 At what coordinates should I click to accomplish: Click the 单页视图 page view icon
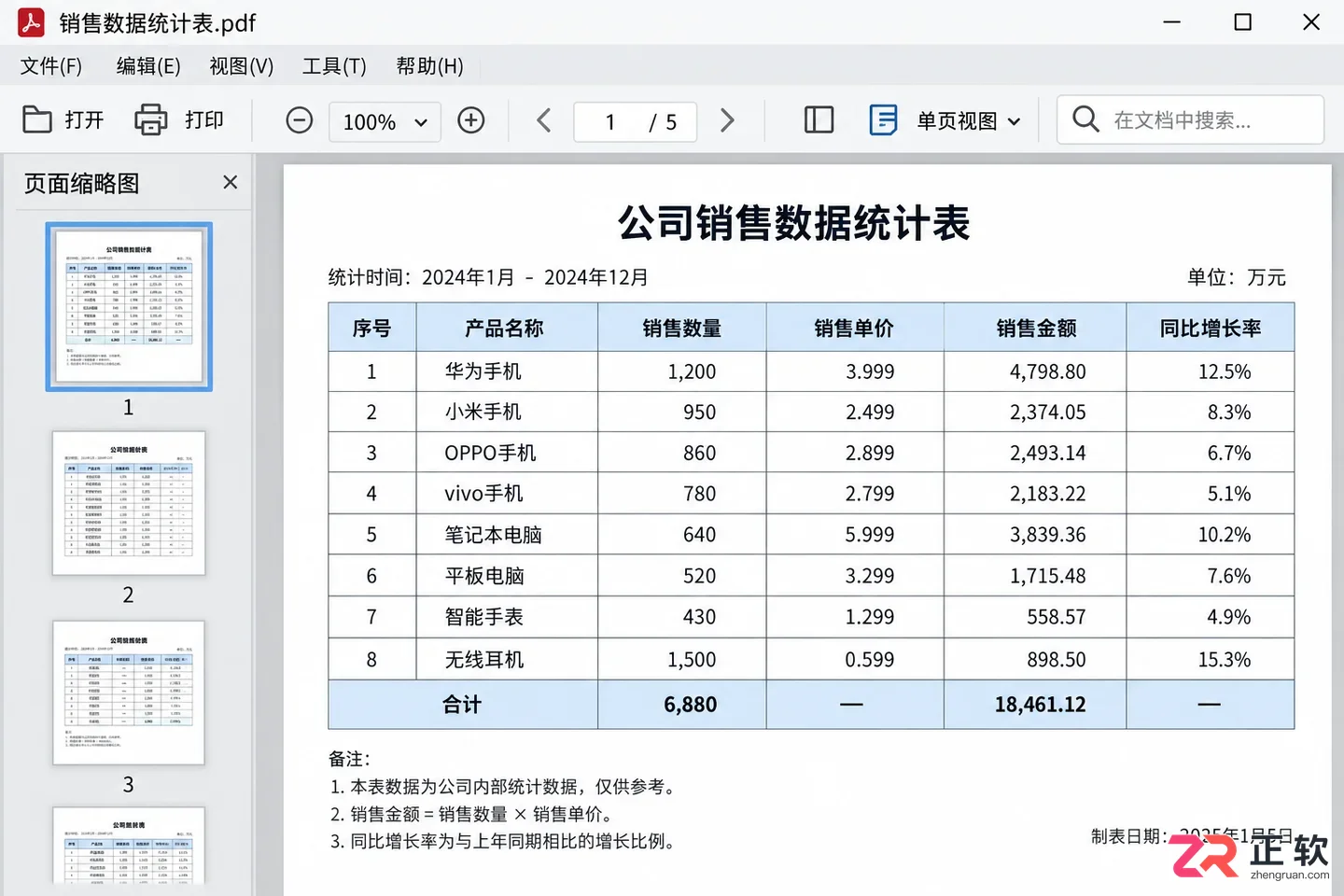[x=883, y=120]
